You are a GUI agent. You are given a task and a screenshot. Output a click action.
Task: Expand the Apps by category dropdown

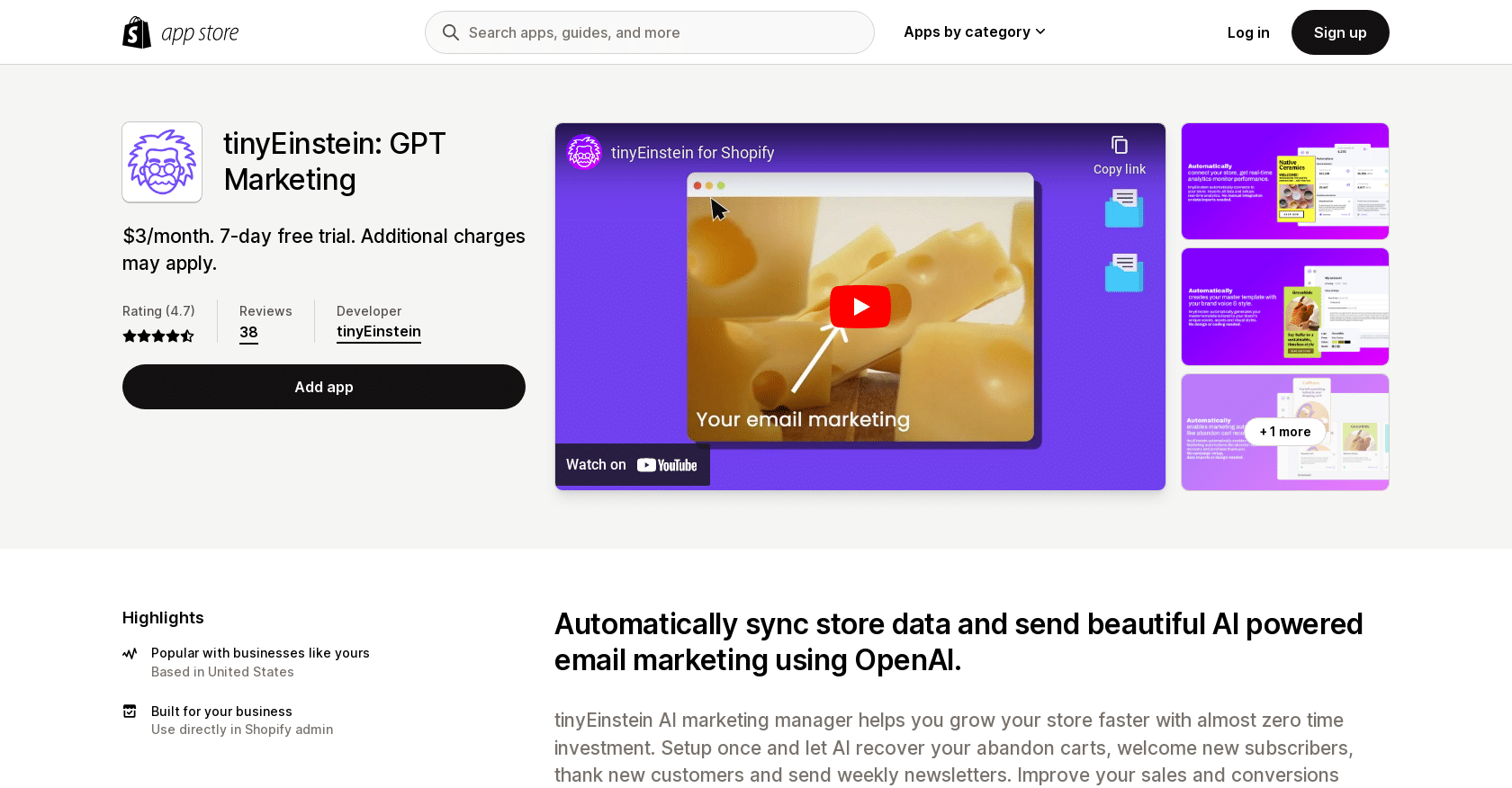point(974,32)
